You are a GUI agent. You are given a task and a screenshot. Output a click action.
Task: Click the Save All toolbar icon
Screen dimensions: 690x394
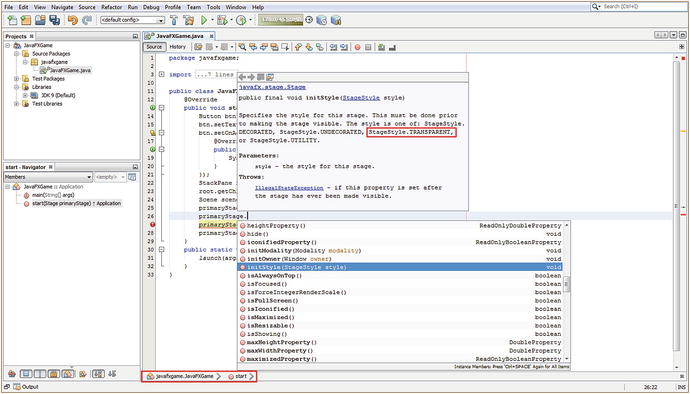(x=54, y=20)
